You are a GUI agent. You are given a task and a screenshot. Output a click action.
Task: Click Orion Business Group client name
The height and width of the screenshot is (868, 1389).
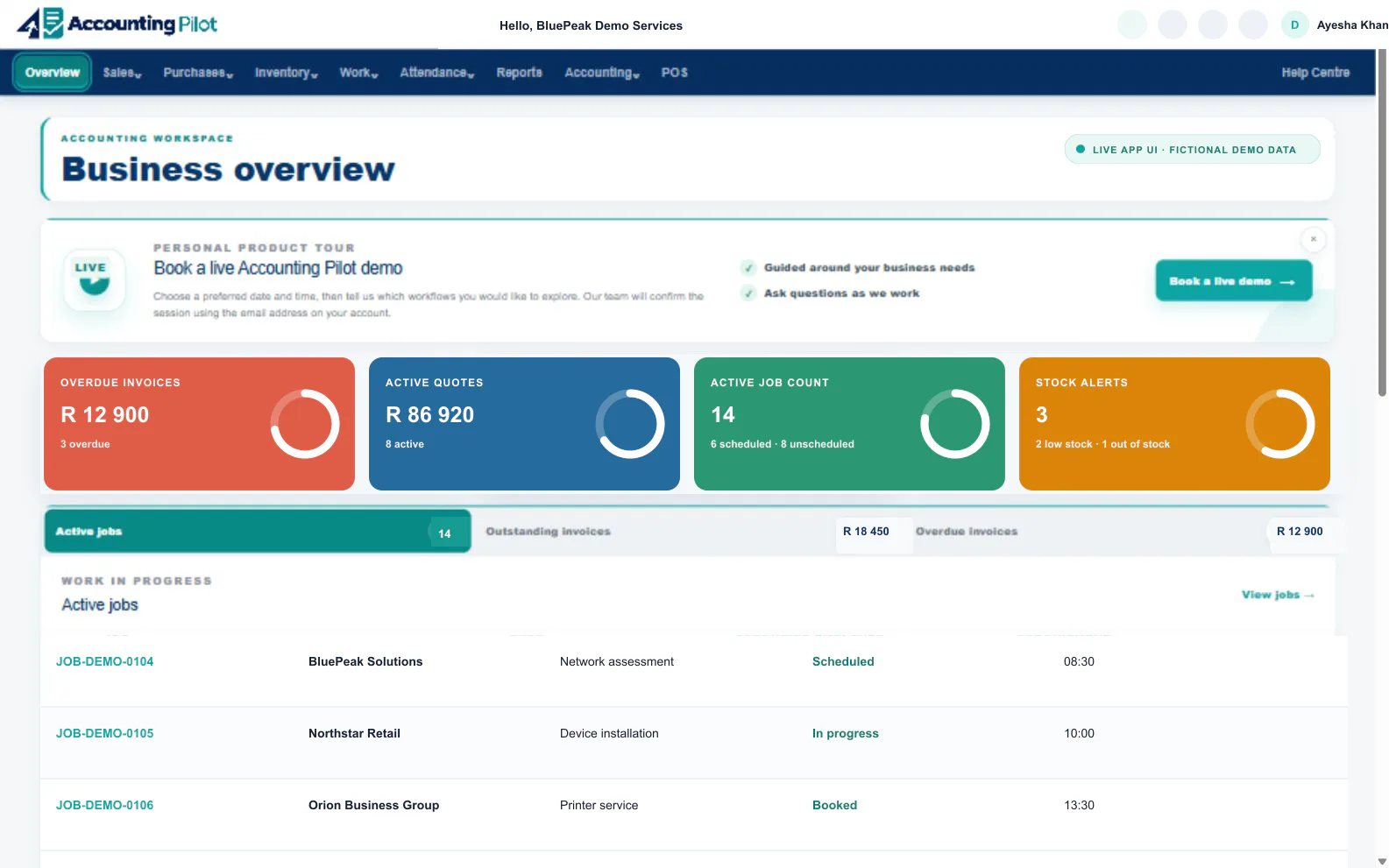pos(373,805)
